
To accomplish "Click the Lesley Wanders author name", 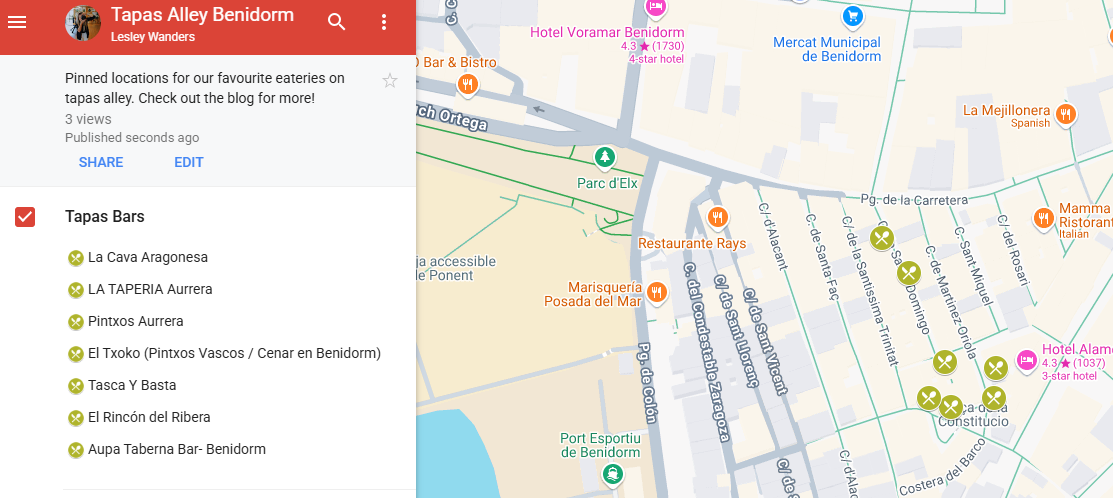I will (x=153, y=37).
